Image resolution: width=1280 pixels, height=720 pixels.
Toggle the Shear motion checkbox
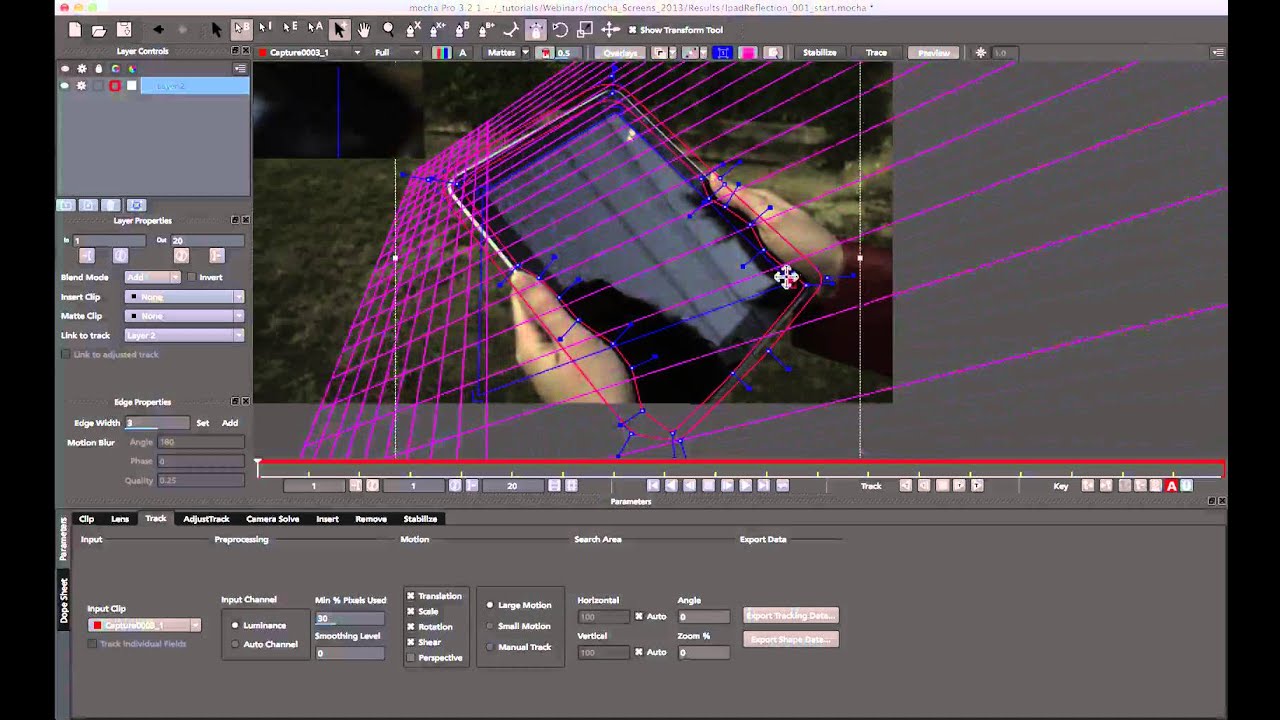coord(411,642)
